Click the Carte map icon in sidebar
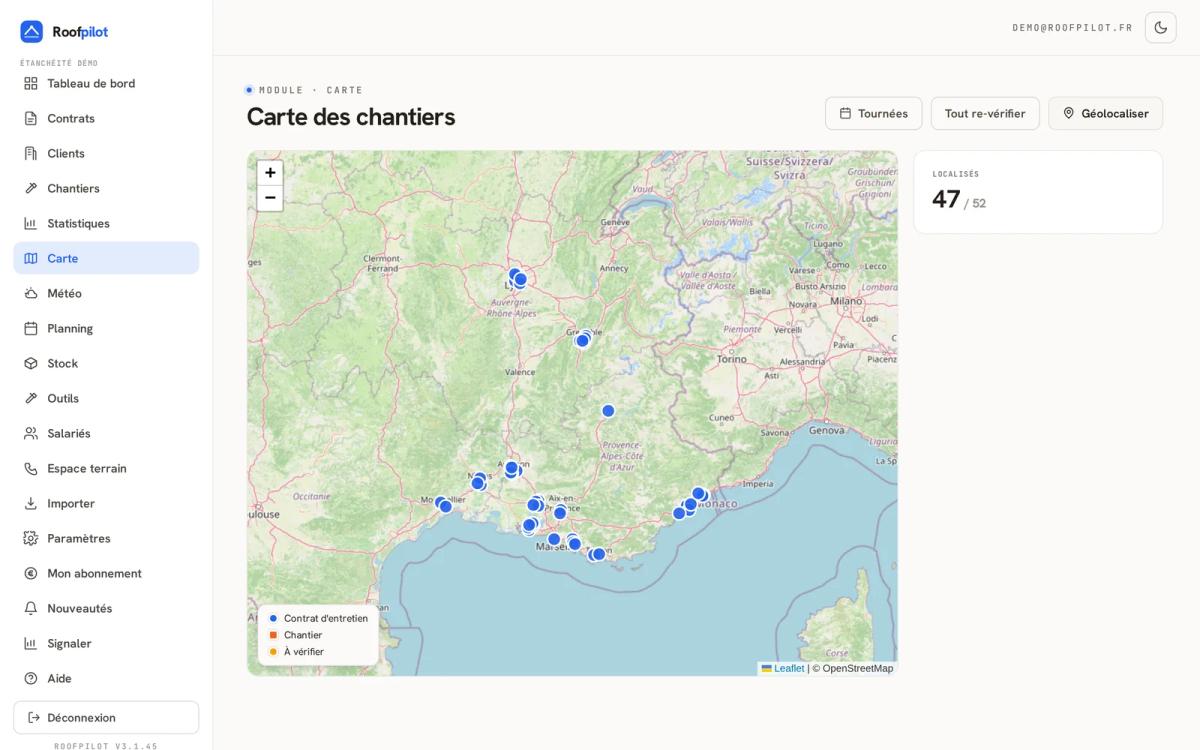The width and height of the screenshot is (1200, 750). [x=31, y=258]
